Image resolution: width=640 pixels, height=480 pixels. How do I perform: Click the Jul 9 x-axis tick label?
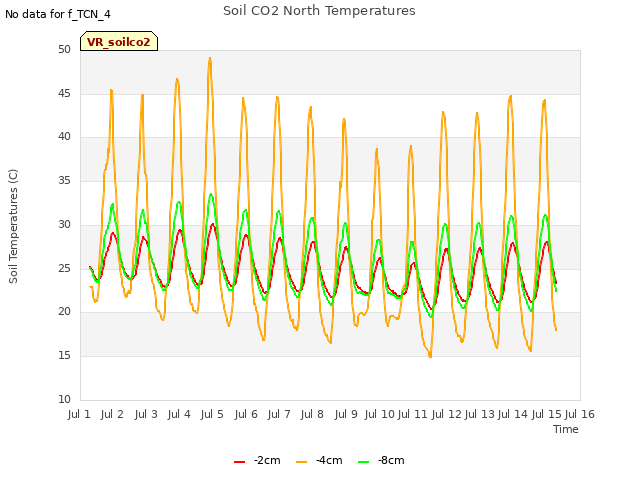point(346,414)
